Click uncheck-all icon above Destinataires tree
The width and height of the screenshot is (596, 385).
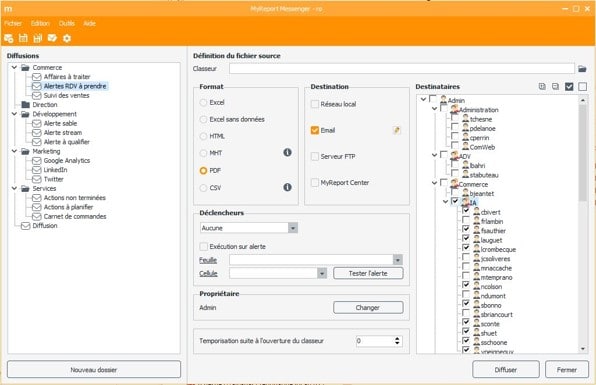582,87
